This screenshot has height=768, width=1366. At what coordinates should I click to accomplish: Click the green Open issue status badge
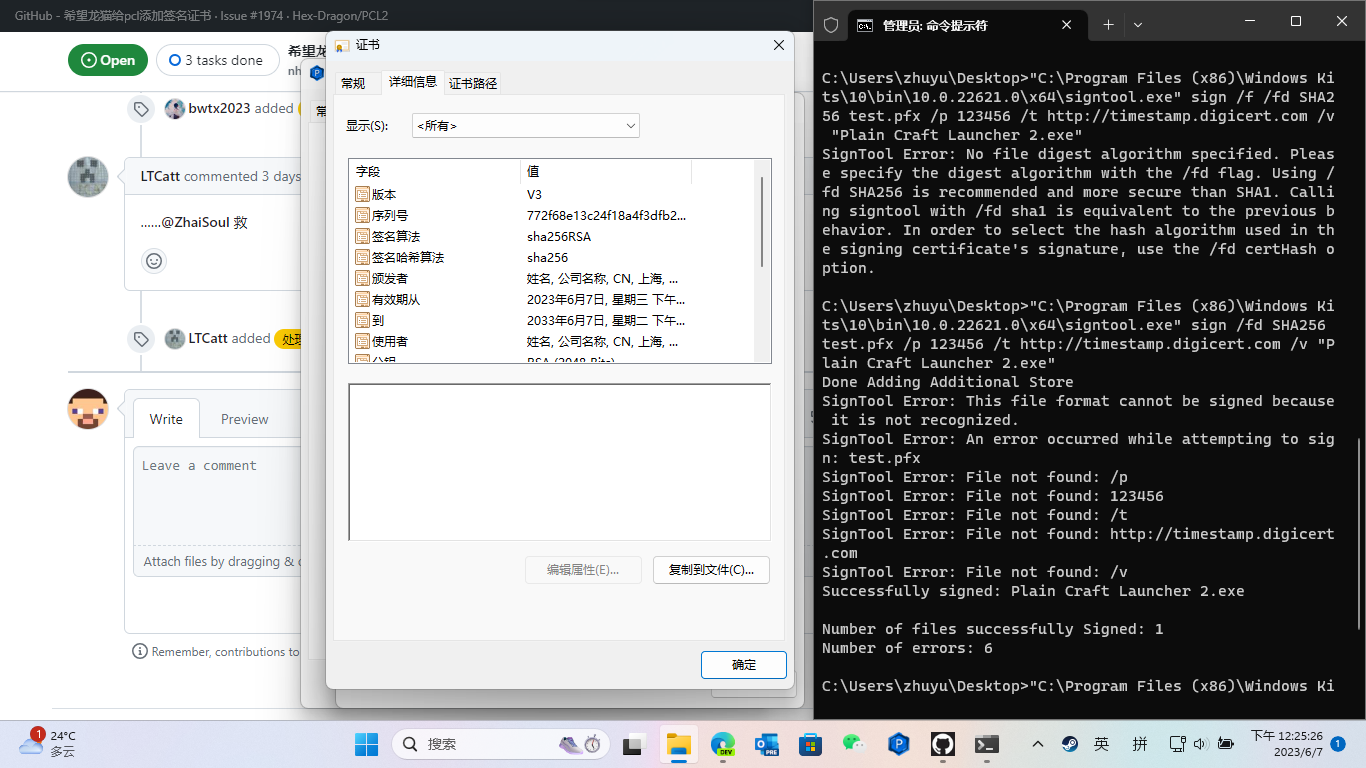click(x=108, y=60)
